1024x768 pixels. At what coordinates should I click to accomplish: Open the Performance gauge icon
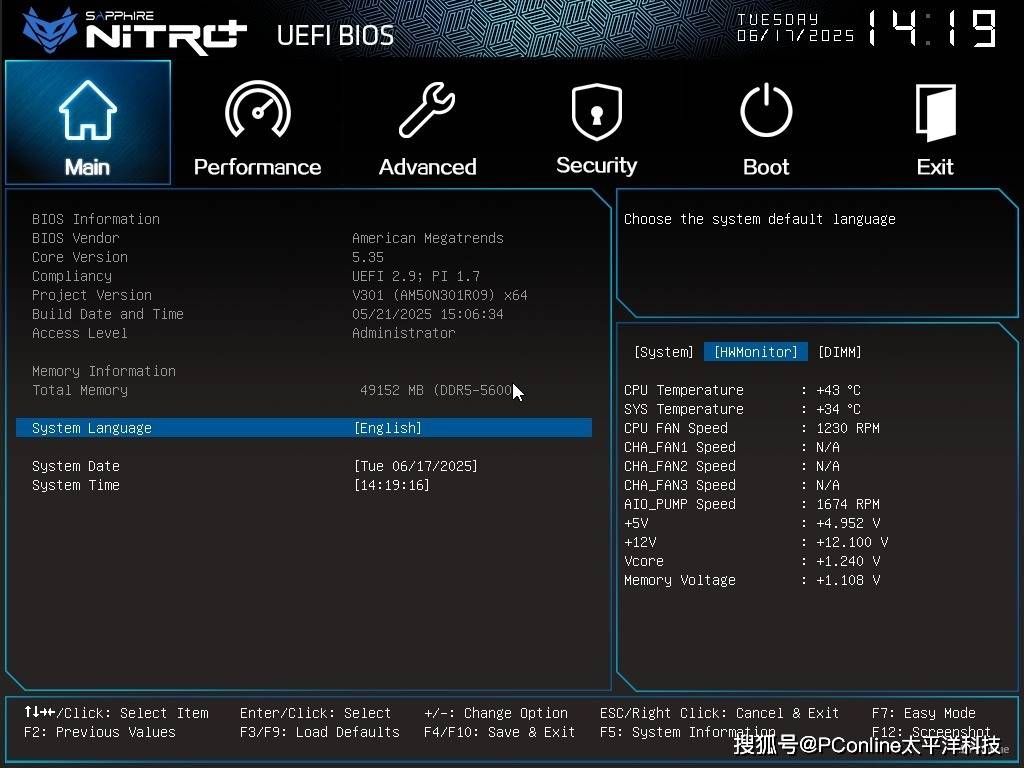pos(257,111)
